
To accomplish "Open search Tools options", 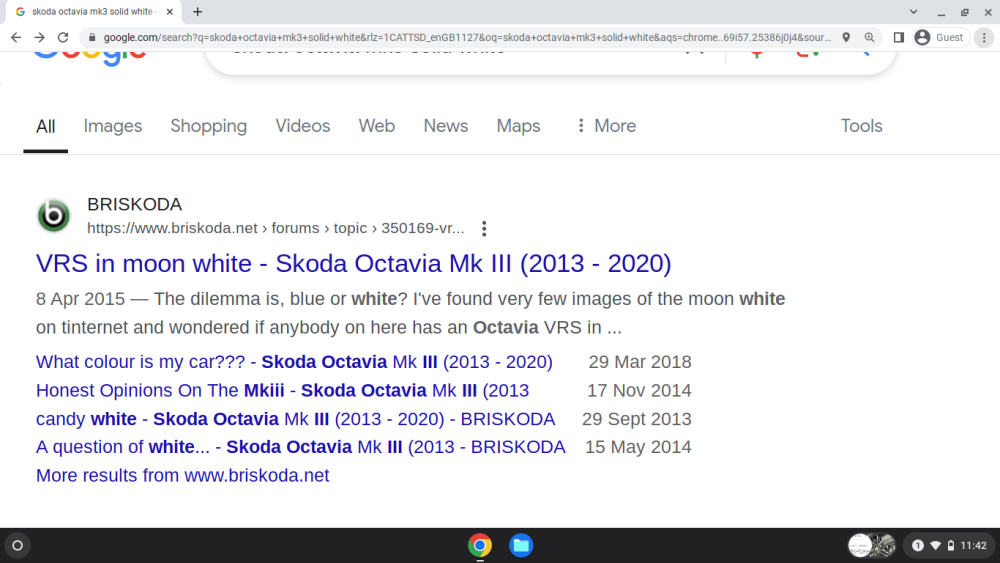I will tap(862, 126).
